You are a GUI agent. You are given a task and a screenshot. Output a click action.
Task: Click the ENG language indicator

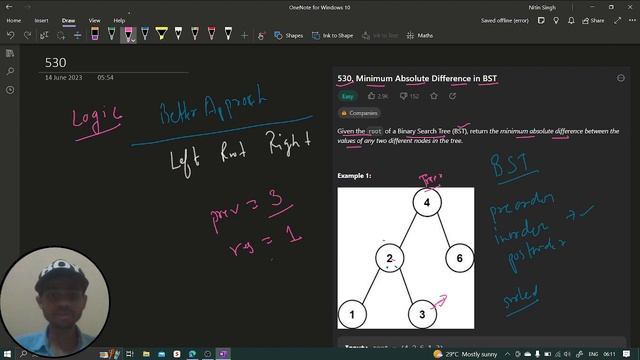593,354
